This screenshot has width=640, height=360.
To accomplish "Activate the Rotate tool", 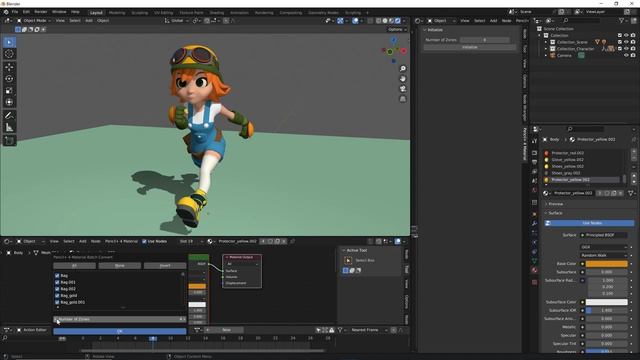I will click(x=9, y=79).
